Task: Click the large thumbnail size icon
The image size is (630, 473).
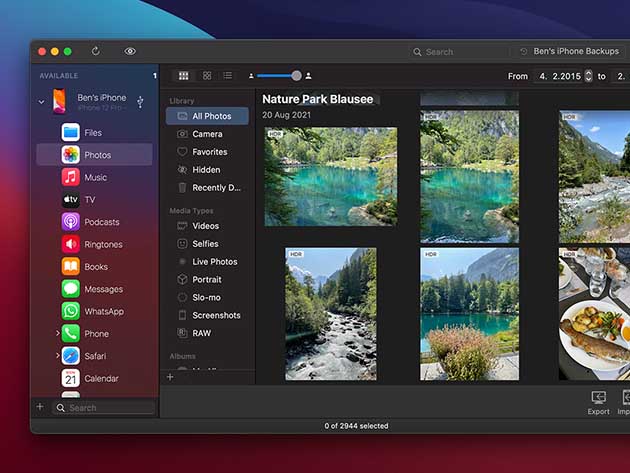Action: click(309, 76)
